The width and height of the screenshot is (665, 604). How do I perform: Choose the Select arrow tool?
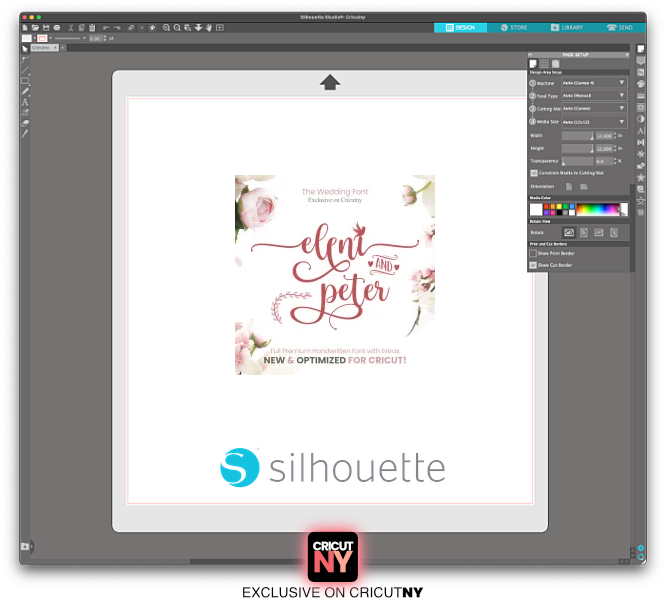tap(25, 49)
